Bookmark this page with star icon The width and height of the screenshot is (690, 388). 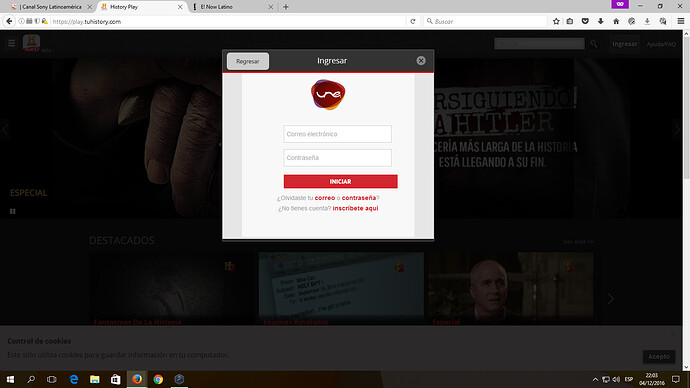coord(556,21)
